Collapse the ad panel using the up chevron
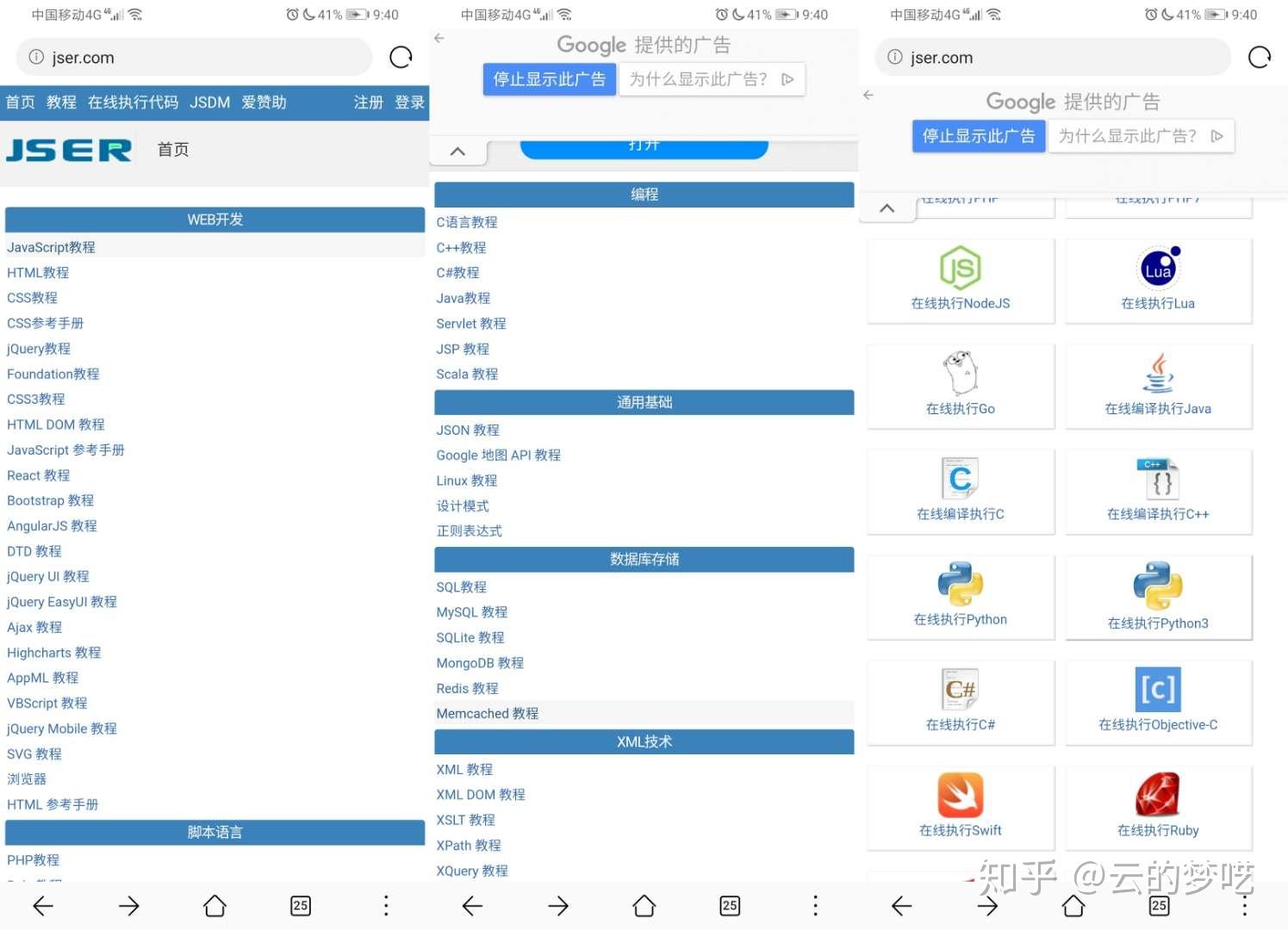The height and width of the screenshot is (930, 1288). pyautogui.click(x=457, y=150)
